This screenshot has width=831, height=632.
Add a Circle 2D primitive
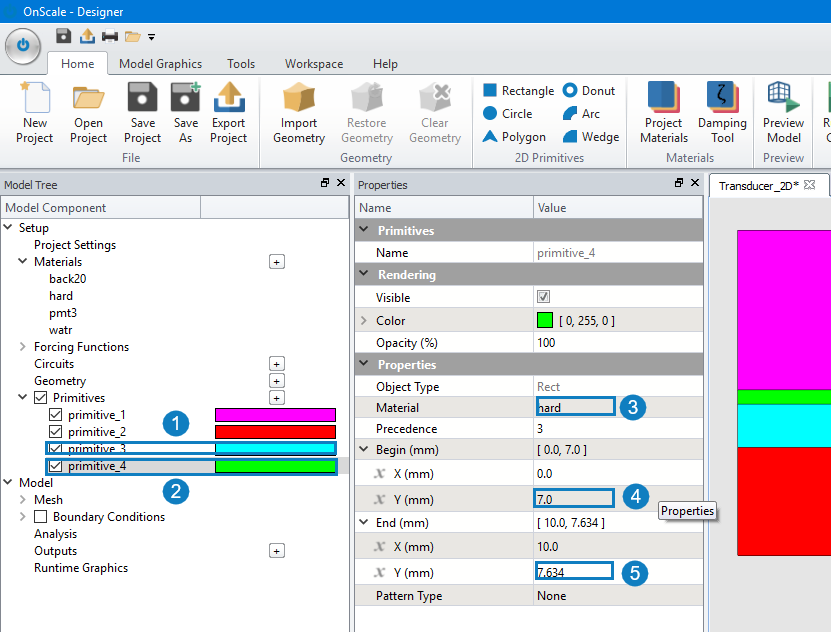pos(507,113)
